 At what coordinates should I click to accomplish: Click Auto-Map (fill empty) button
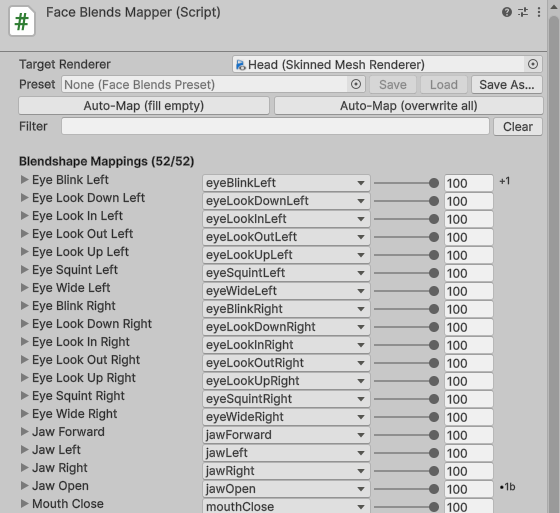click(144, 106)
